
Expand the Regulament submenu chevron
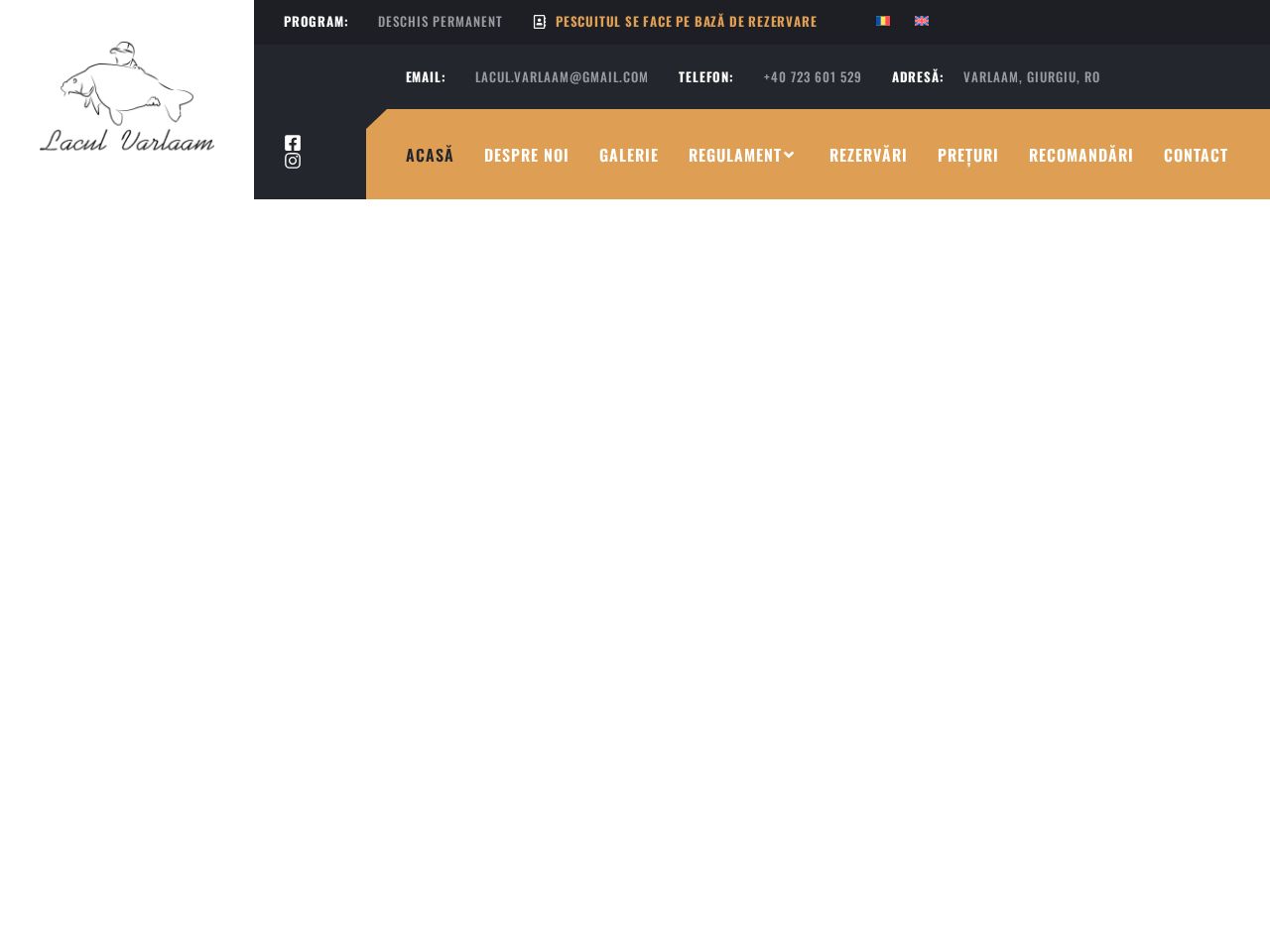[x=790, y=155]
